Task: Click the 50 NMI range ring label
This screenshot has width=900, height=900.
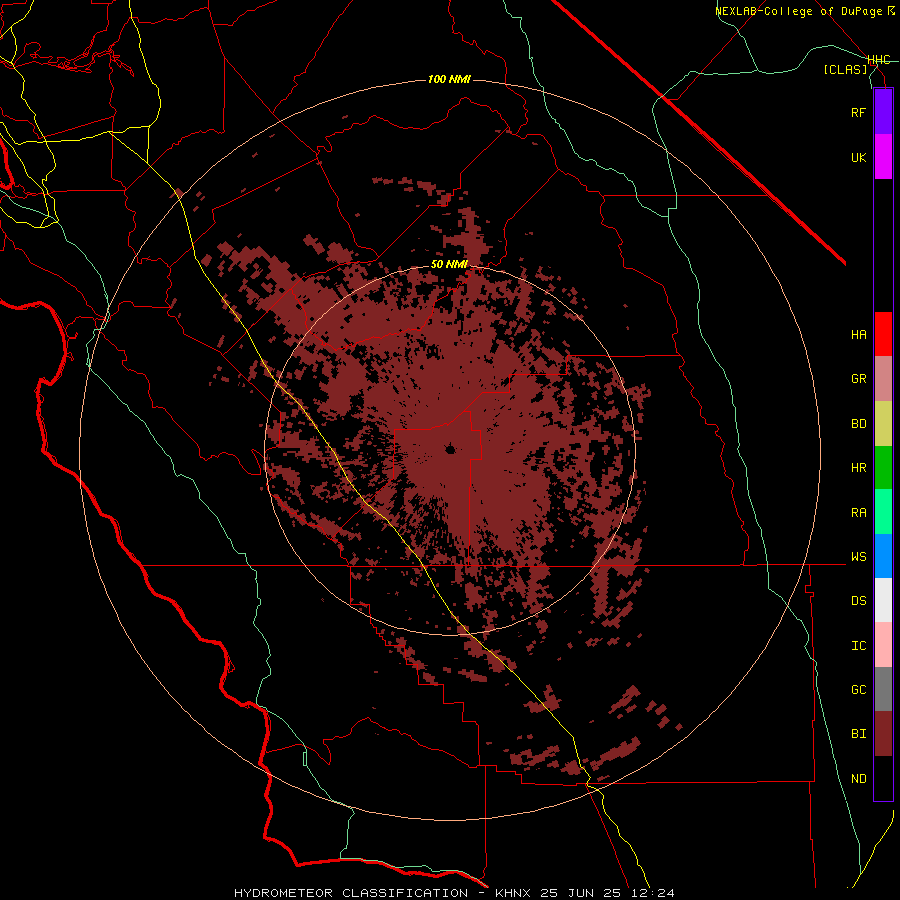Action: (x=449, y=264)
